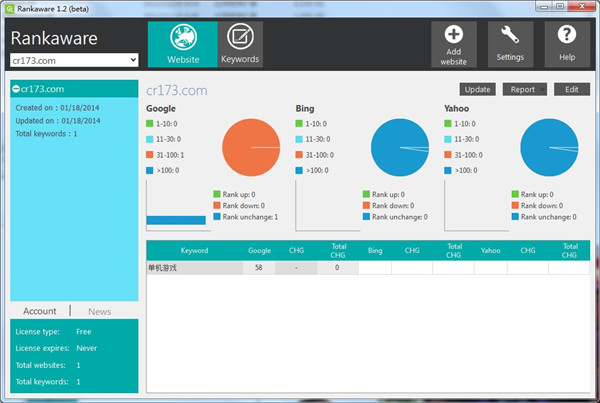600x403 pixels.
Task: Switch to the Keywords editor
Action: click(x=240, y=44)
